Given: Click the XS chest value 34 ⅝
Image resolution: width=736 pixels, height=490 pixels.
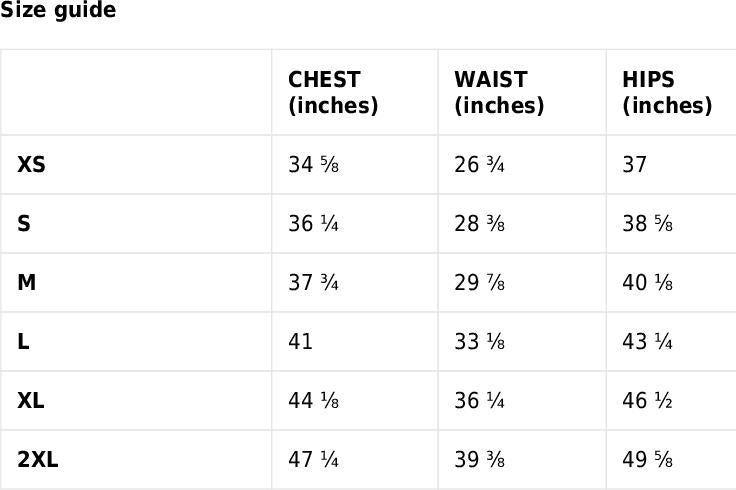Looking at the screenshot, I should pos(313,165).
